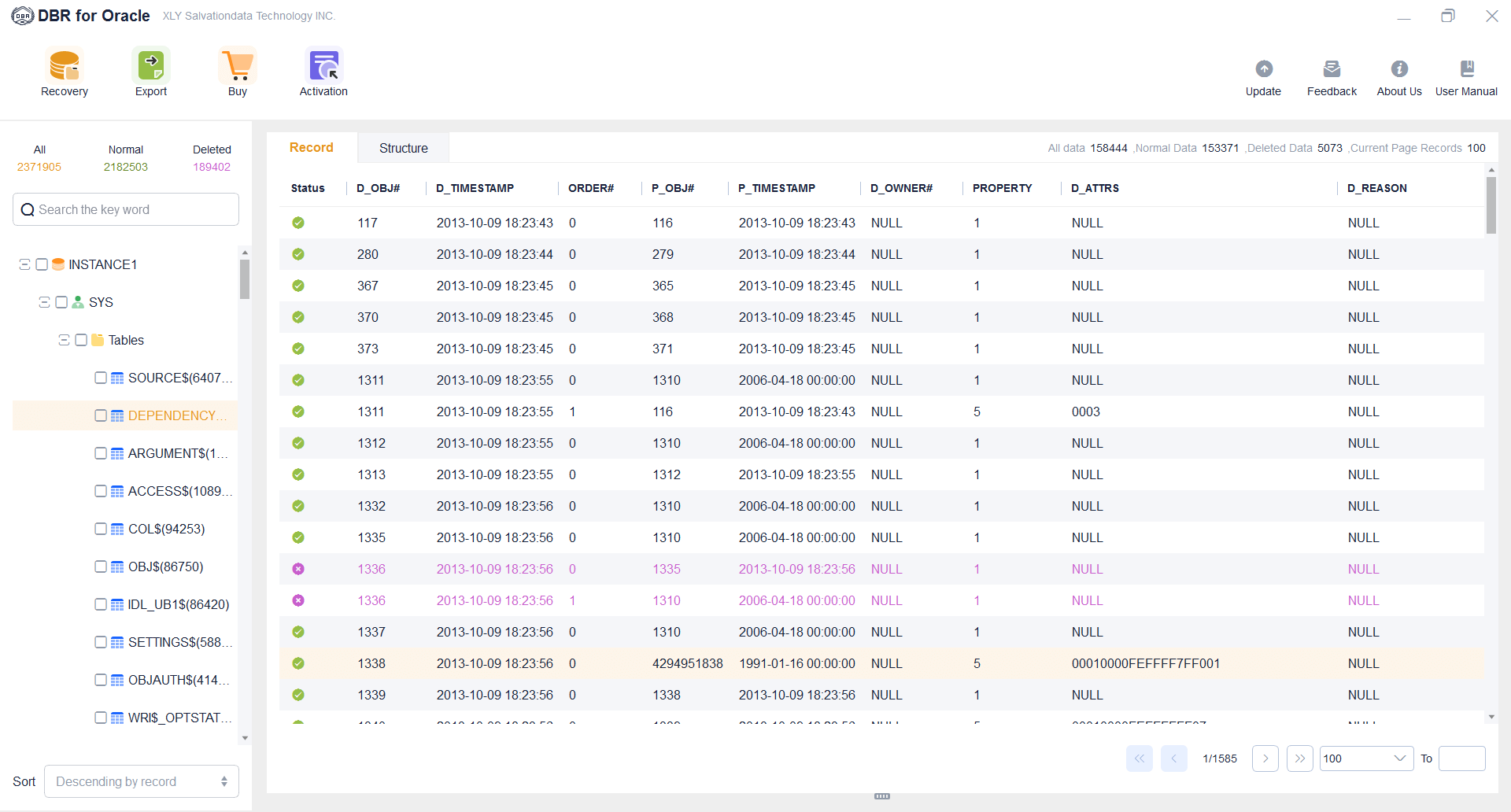Collapse the SYS schema node
The image size is (1511, 812).
[45, 302]
